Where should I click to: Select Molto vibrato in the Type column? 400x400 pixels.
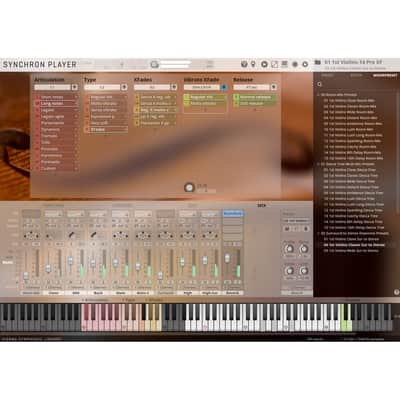point(106,104)
